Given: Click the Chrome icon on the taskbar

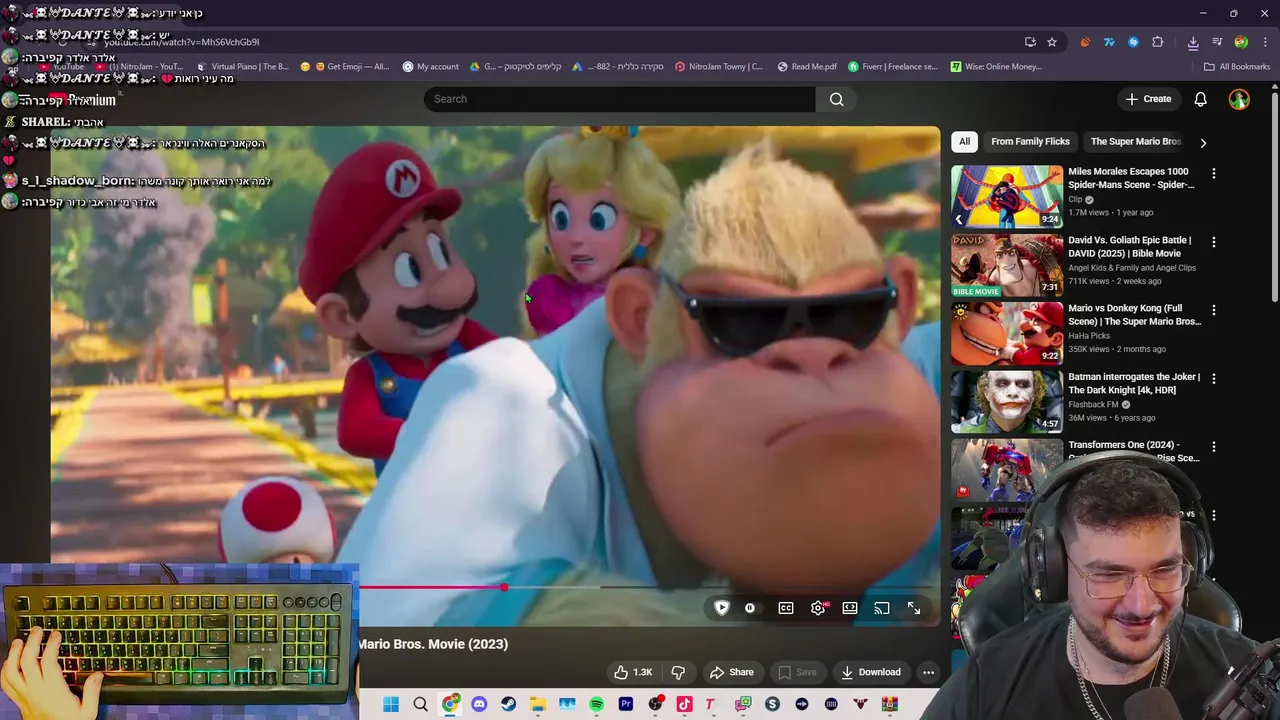Looking at the screenshot, I should [450, 704].
